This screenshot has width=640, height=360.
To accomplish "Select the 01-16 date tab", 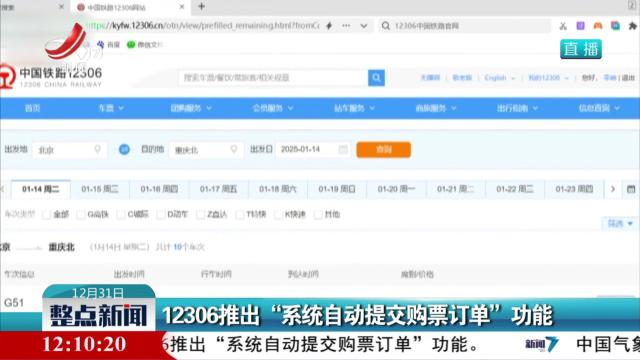I will (159, 189).
